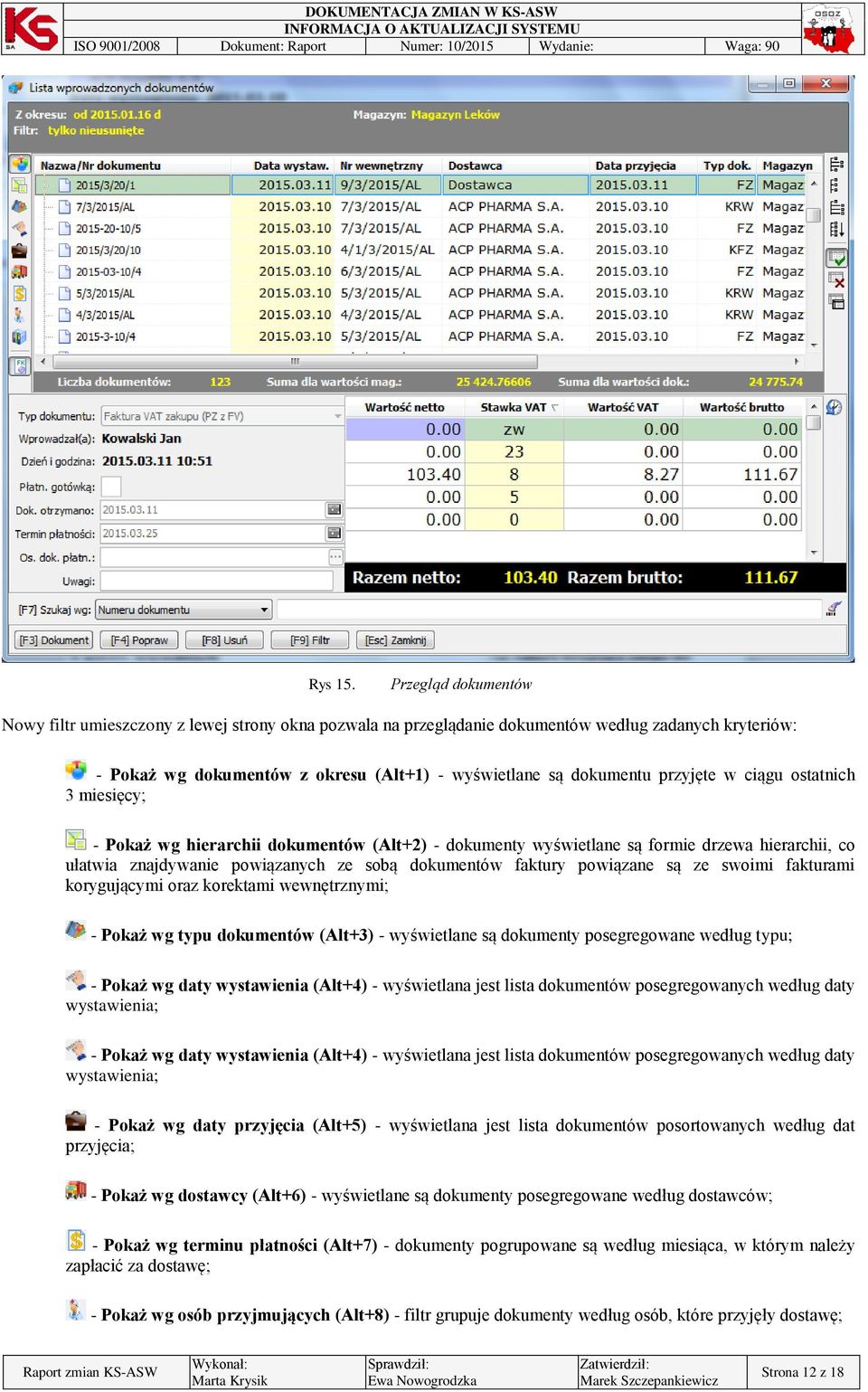Click clock icon beside VAT table
Image resolution: width=868 pixels, height=1392 pixels.
click(x=834, y=408)
